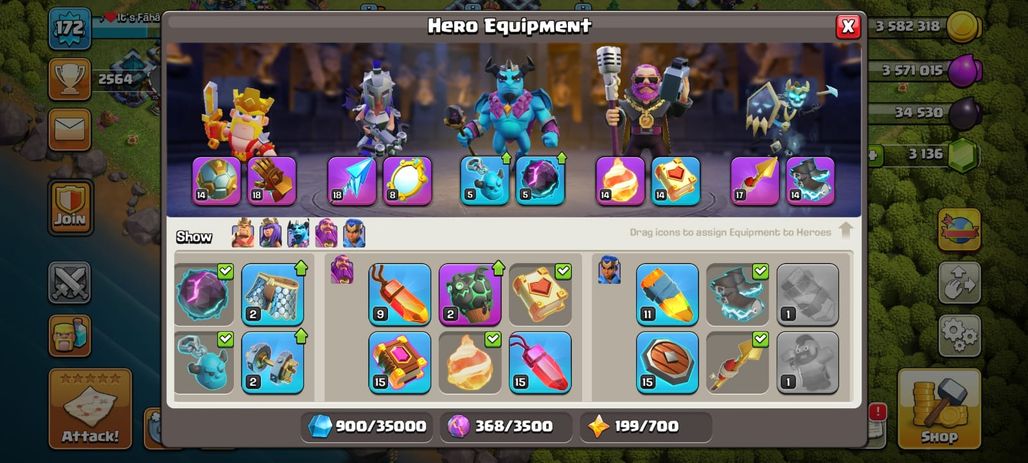Open the Shop

coord(939,409)
